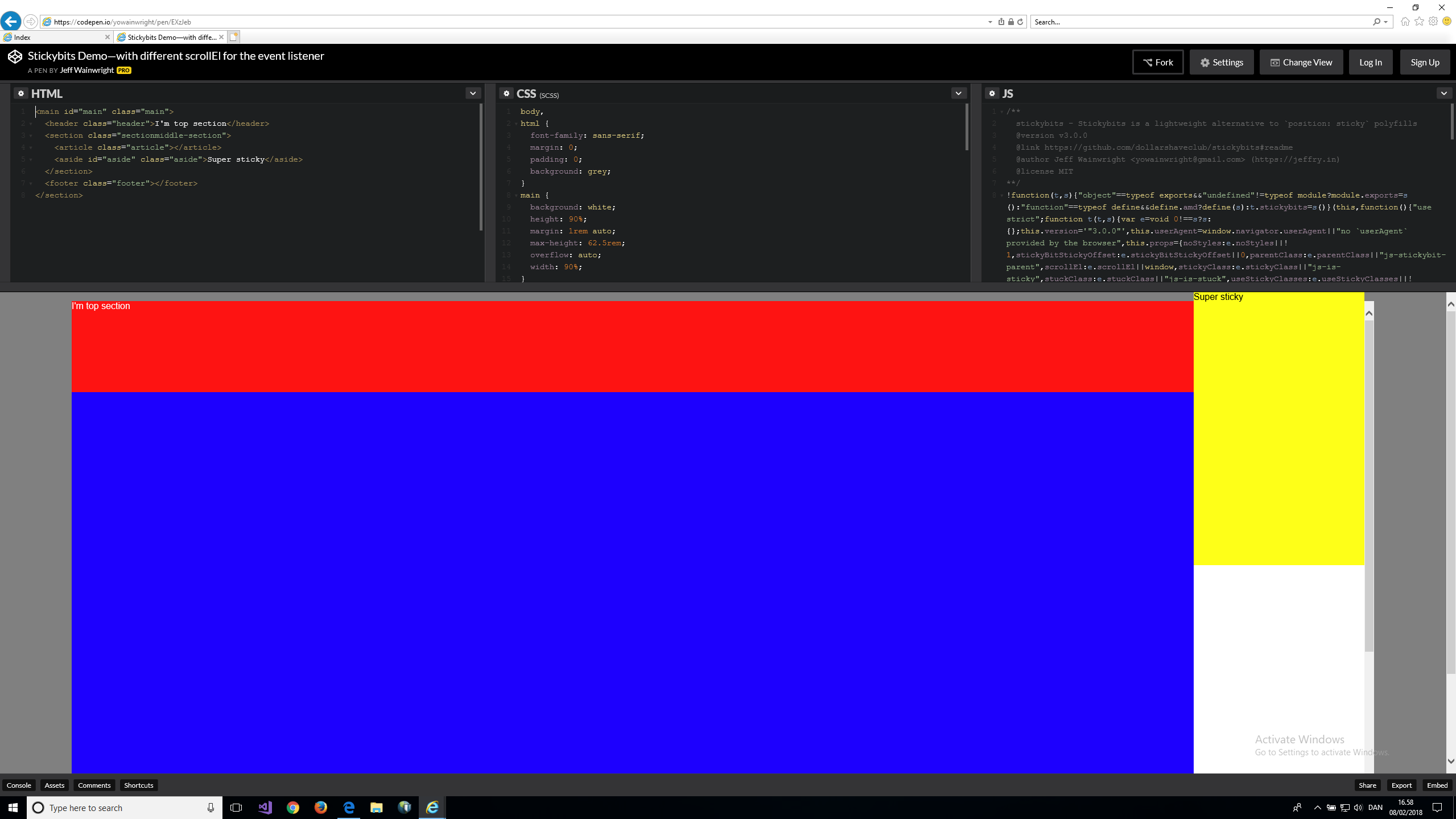Open the HTML panel settings gear
1456x819 pixels.
21,93
